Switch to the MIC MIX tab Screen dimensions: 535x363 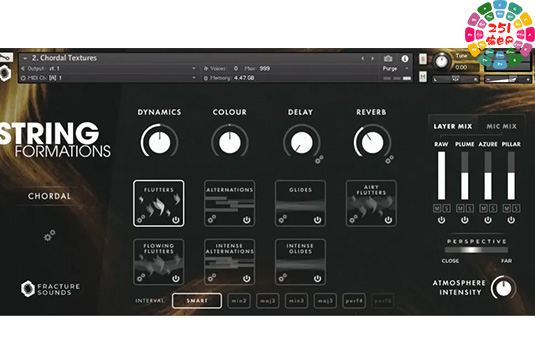click(x=502, y=126)
